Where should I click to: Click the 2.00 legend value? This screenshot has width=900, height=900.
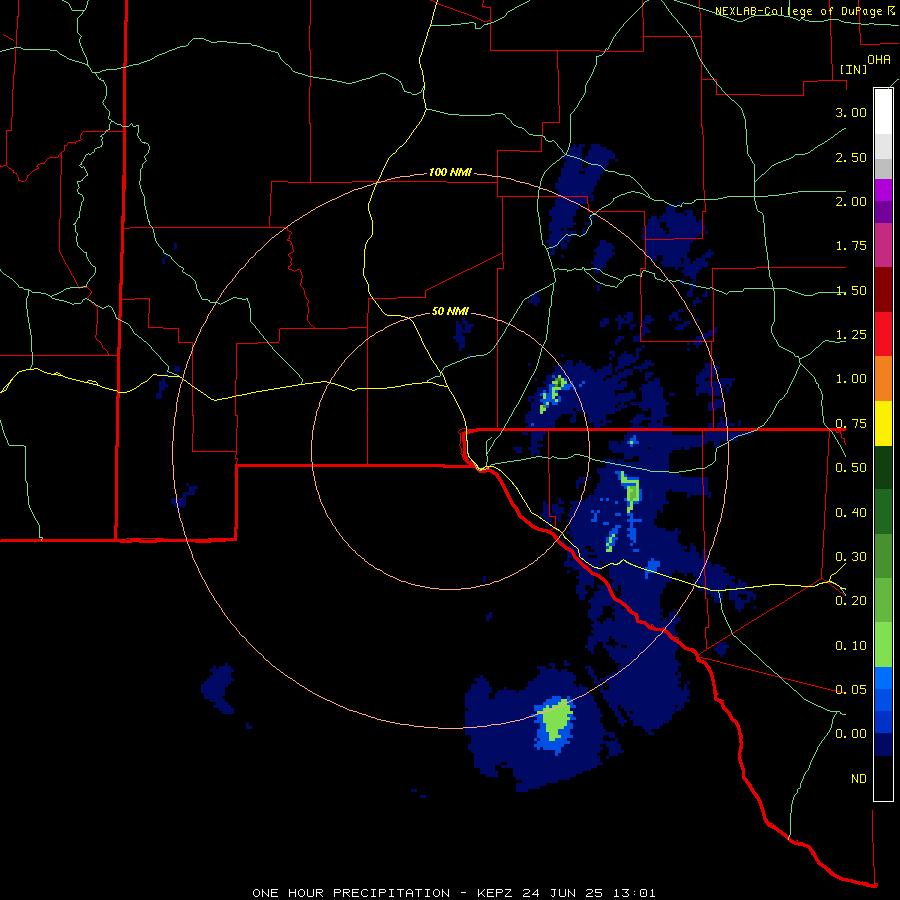tap(851, 201)
